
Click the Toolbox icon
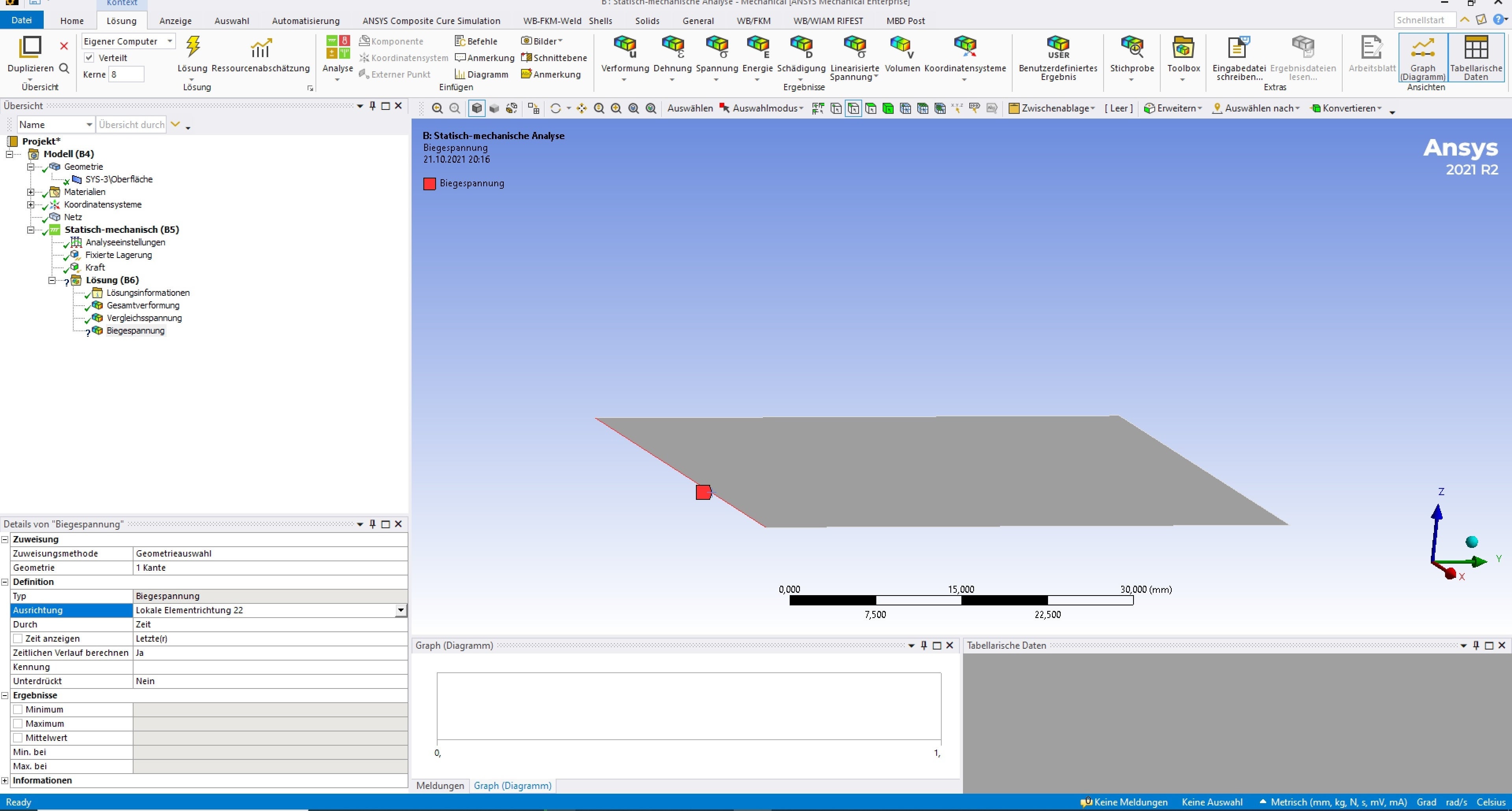coord(1183,48)
